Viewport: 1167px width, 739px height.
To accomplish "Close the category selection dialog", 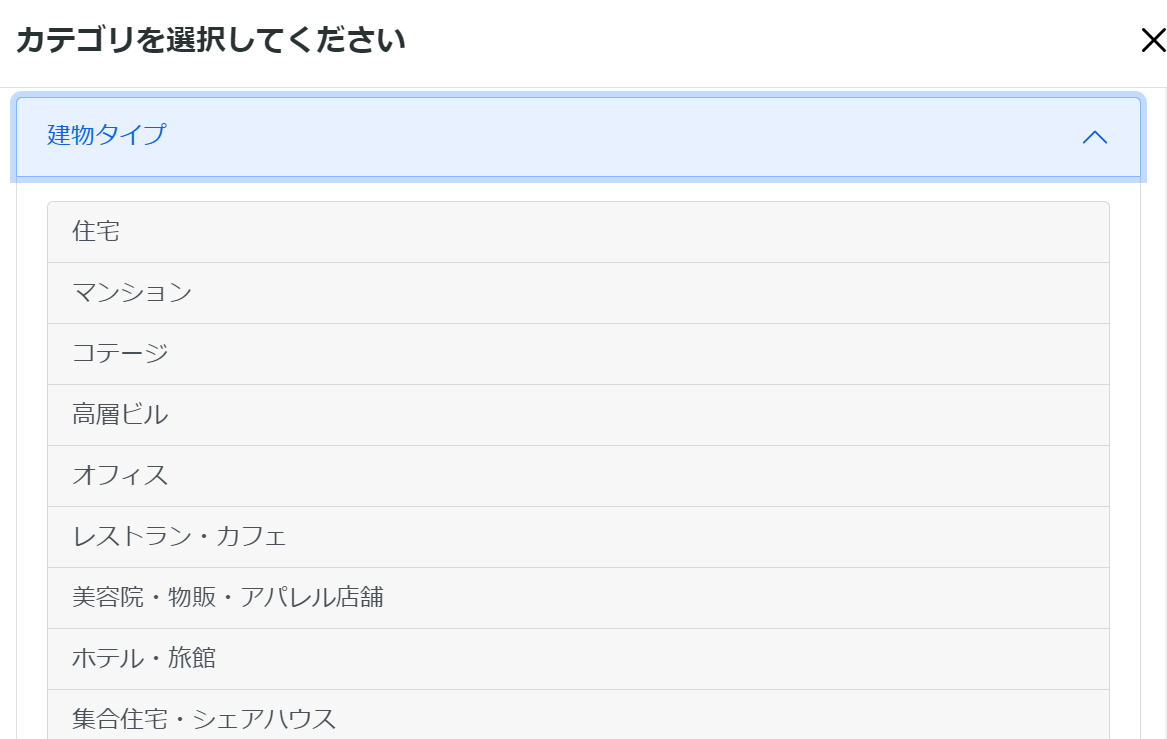I will 1153,41.
